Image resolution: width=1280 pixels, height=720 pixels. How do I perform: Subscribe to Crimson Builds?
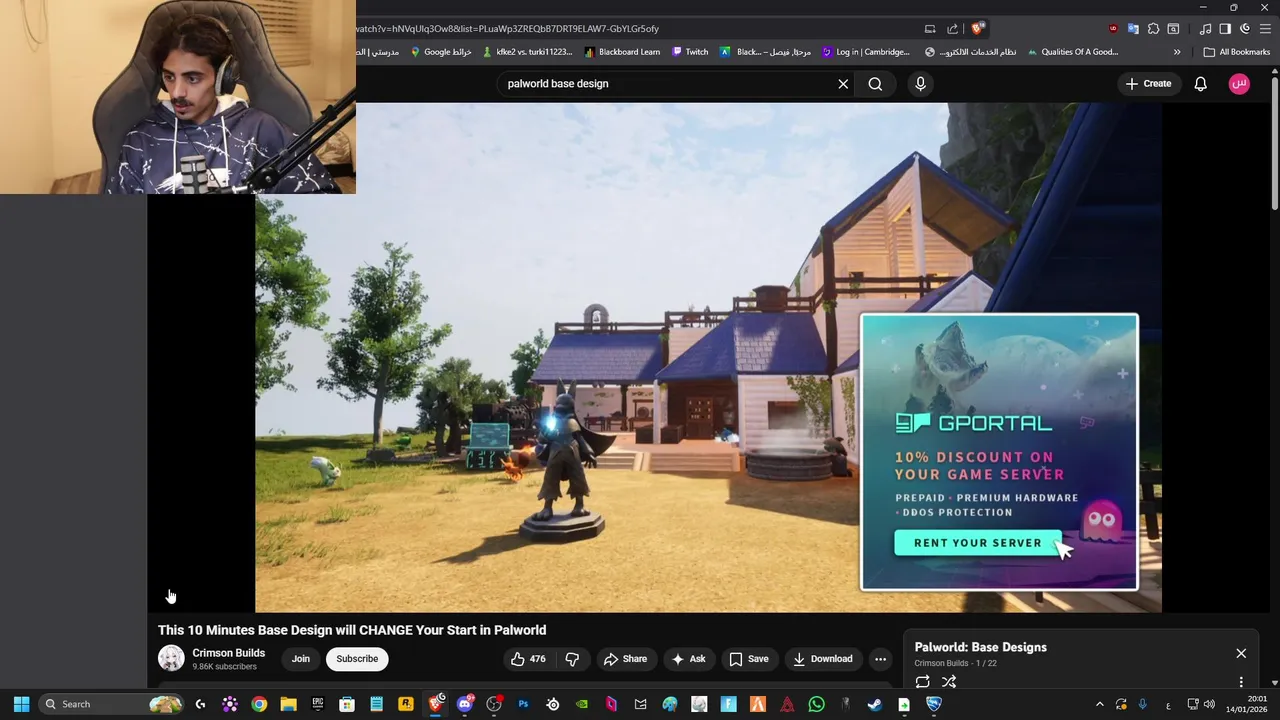[x=357, y=659]
